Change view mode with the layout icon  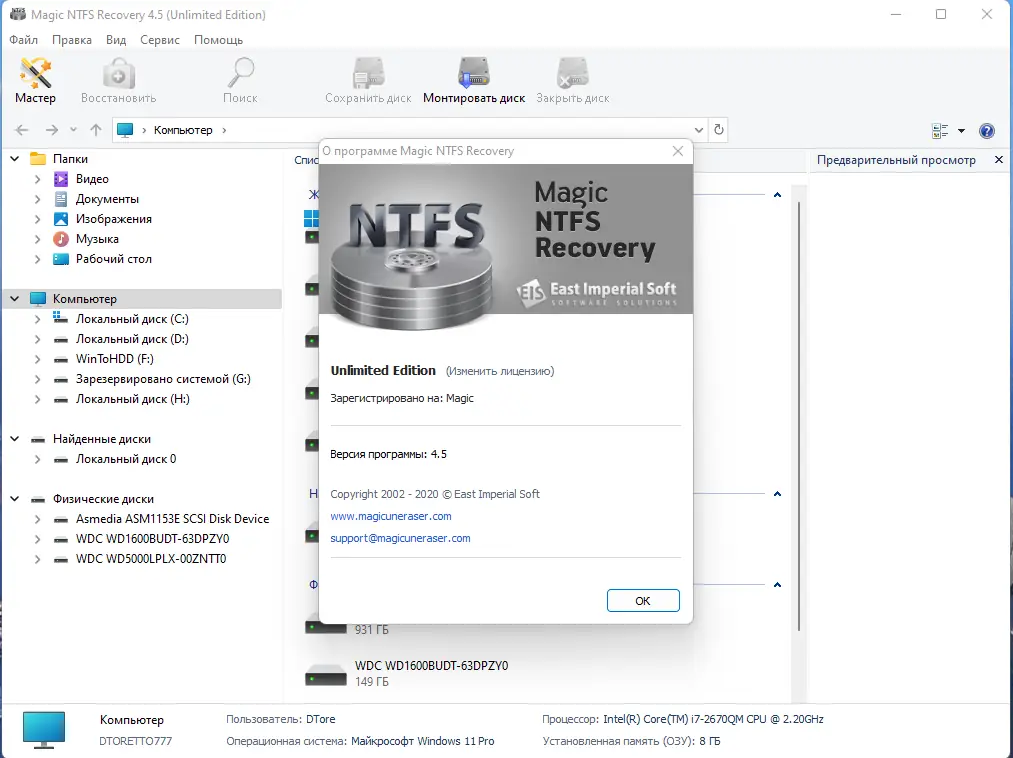tap(938, 130)
